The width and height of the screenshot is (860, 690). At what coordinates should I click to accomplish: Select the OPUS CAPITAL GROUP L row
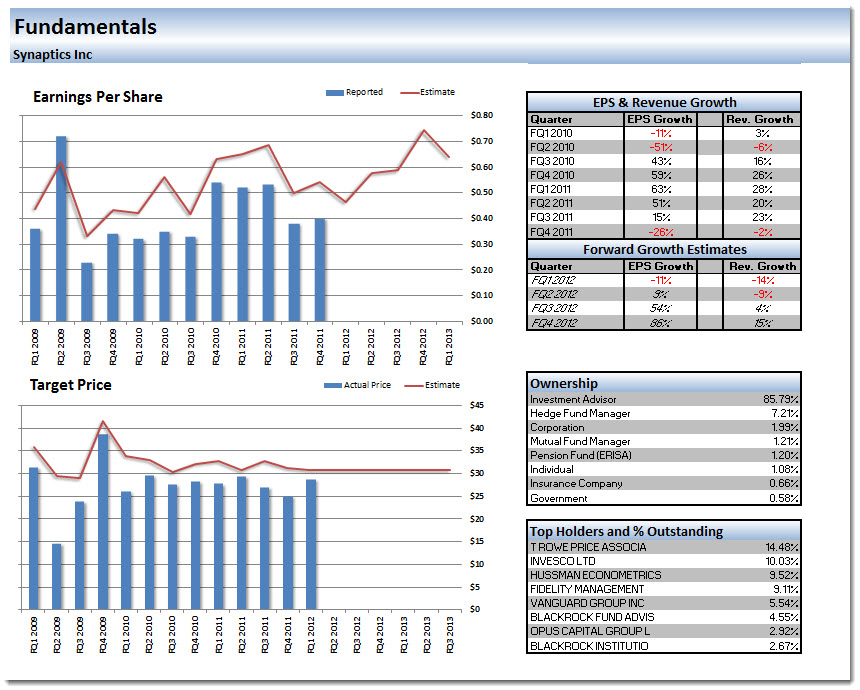[x=664, y=631]
